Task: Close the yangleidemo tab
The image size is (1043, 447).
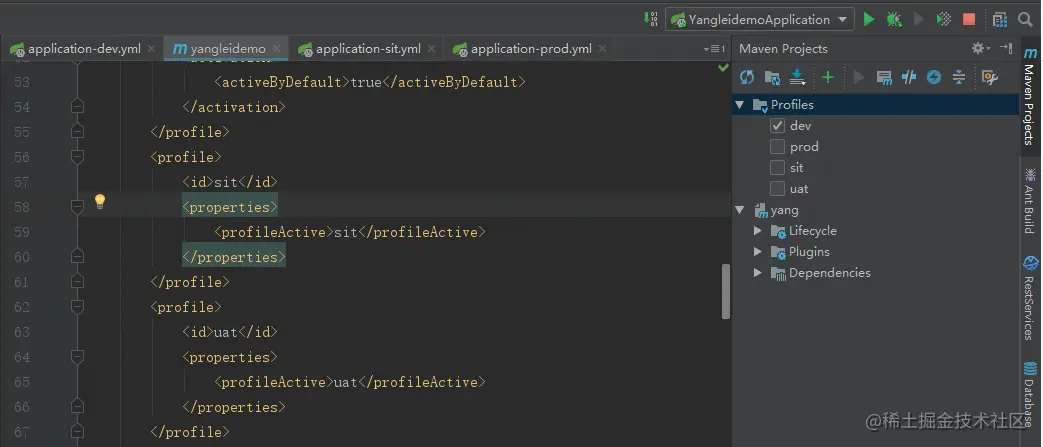Action: 277,49
